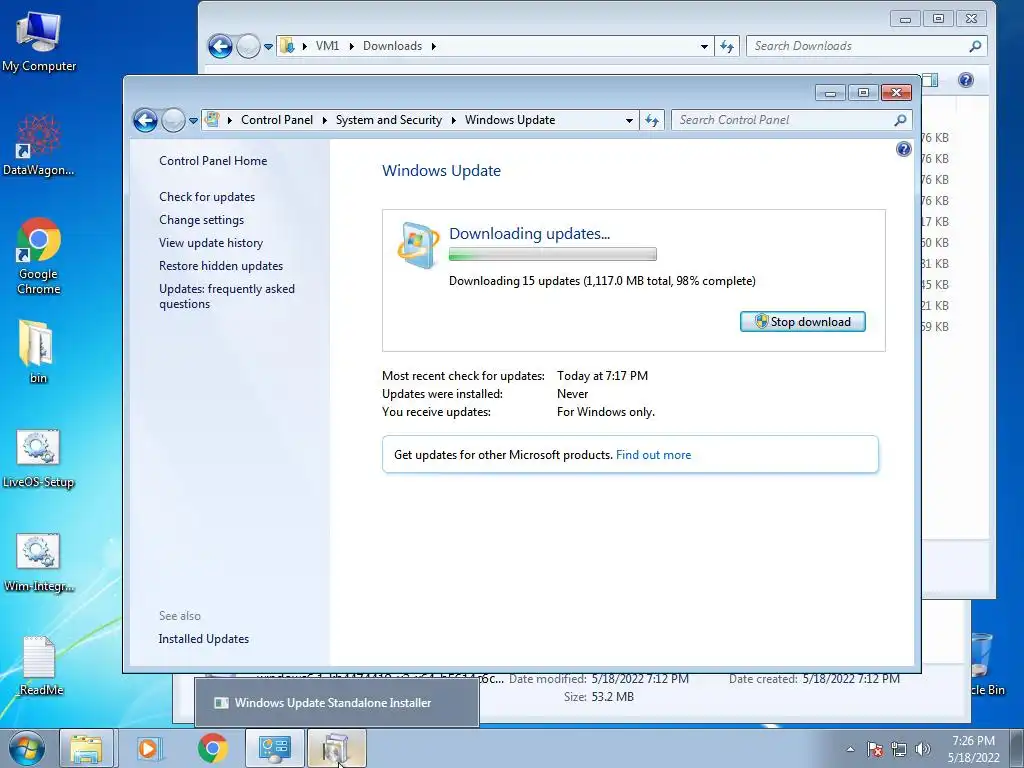1024x768 pixels.
Task: Open the bin folder on desktop
Action: [37, 351]
